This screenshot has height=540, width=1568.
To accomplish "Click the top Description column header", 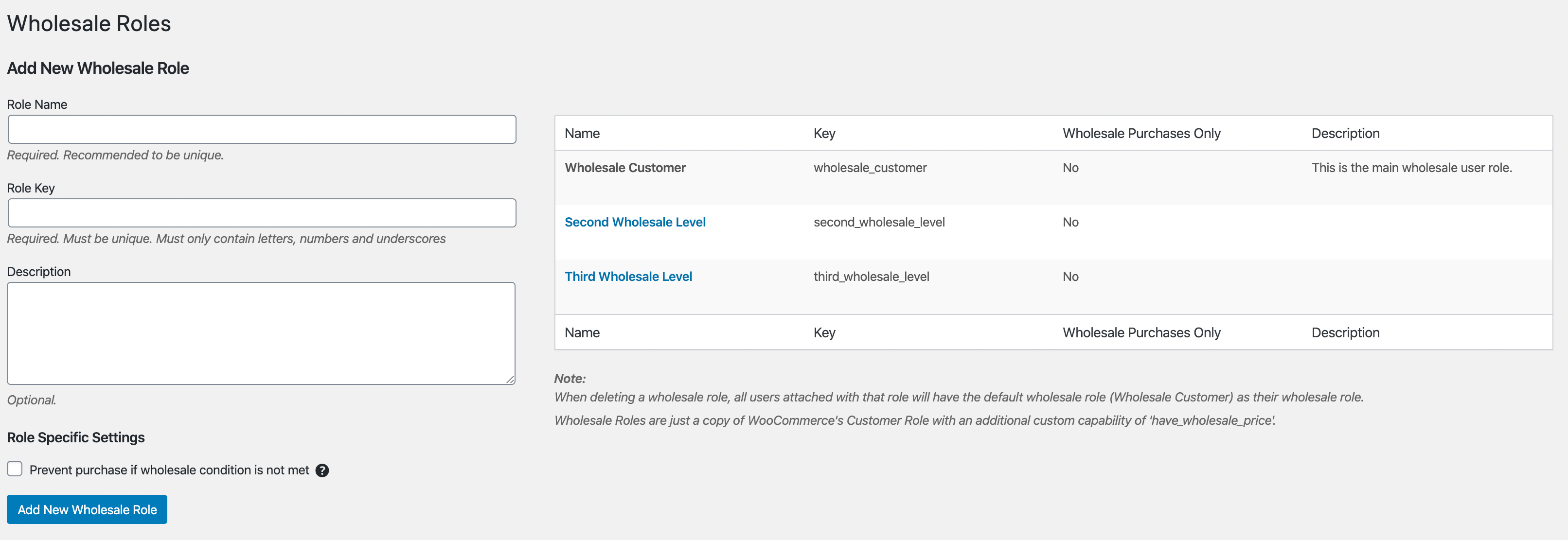I will (1345, 133).
